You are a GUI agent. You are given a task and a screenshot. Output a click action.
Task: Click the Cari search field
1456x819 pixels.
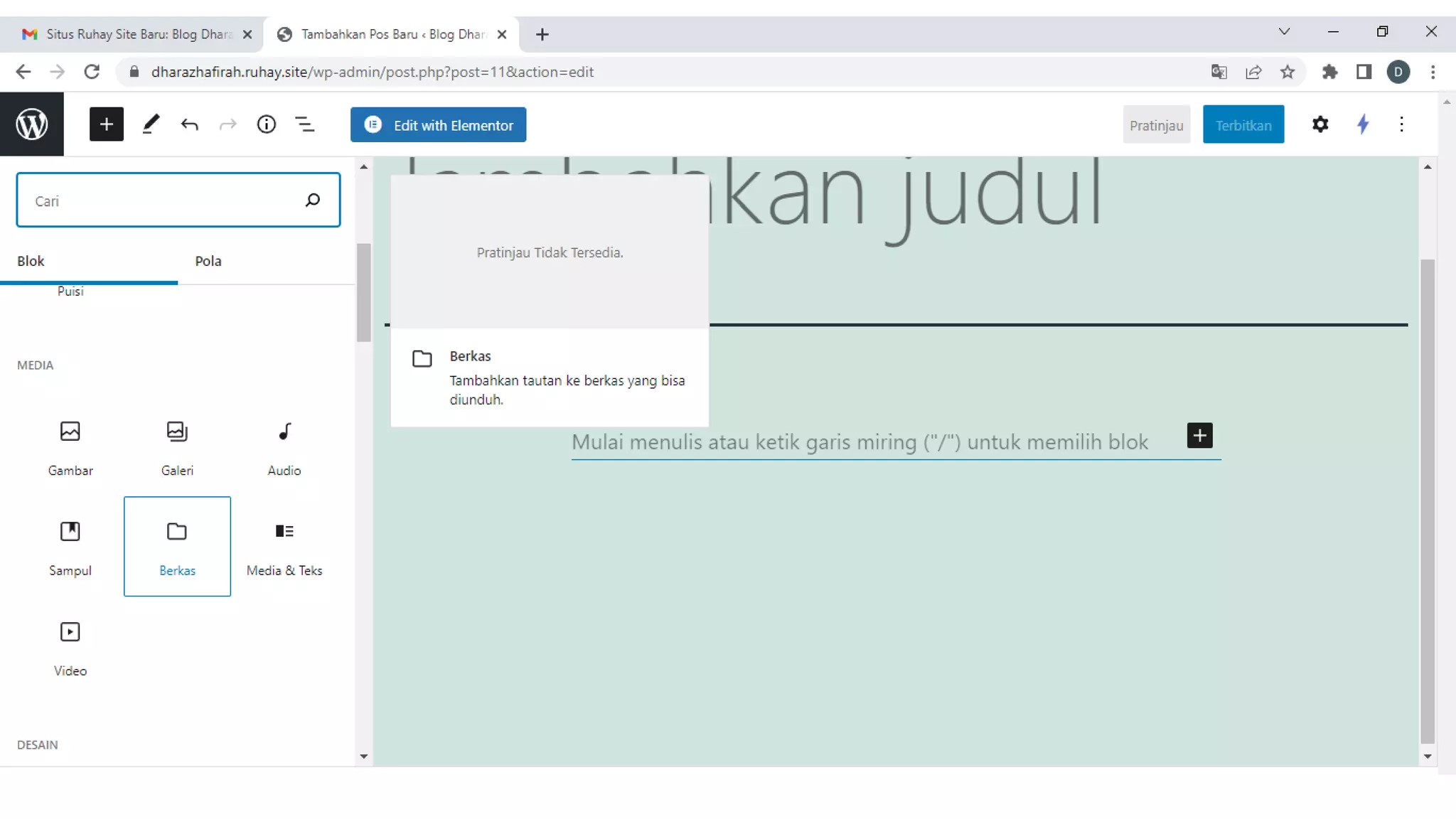coord(164,200)
